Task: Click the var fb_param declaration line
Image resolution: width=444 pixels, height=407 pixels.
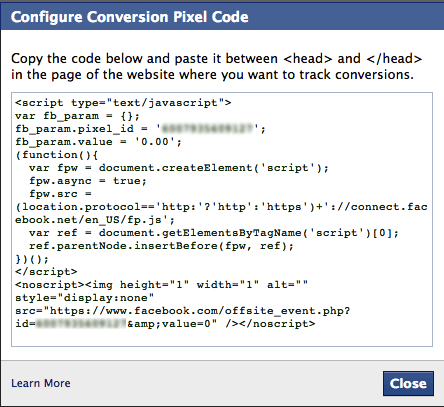Action: 77,116
